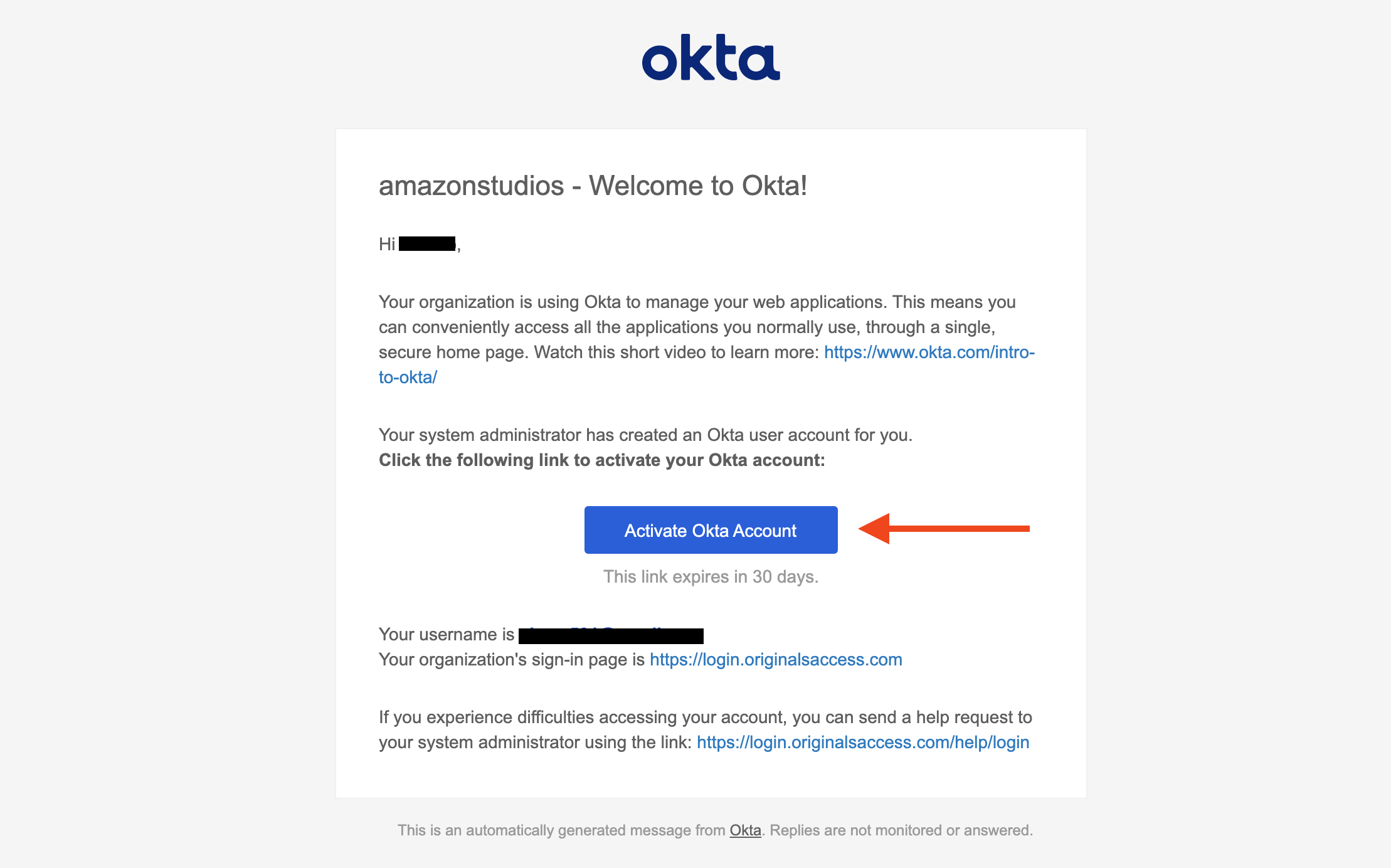The height and width of the screenshot is (868, 1391).
Task: Click the 'Your organization is using Okta' sentence
Action: (x=696, y=302)
